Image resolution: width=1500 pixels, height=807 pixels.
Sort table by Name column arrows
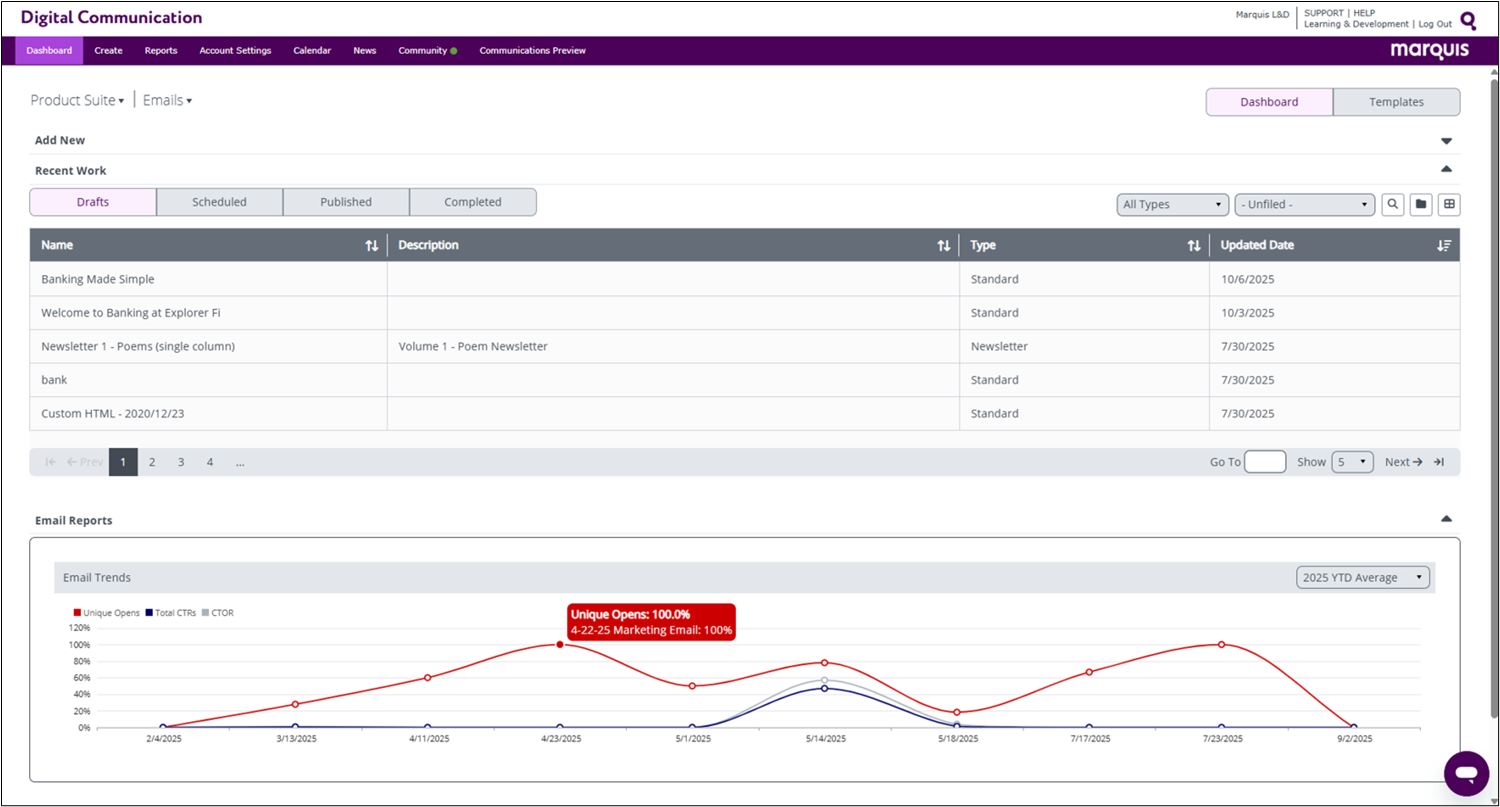click(x=372, y=245)
